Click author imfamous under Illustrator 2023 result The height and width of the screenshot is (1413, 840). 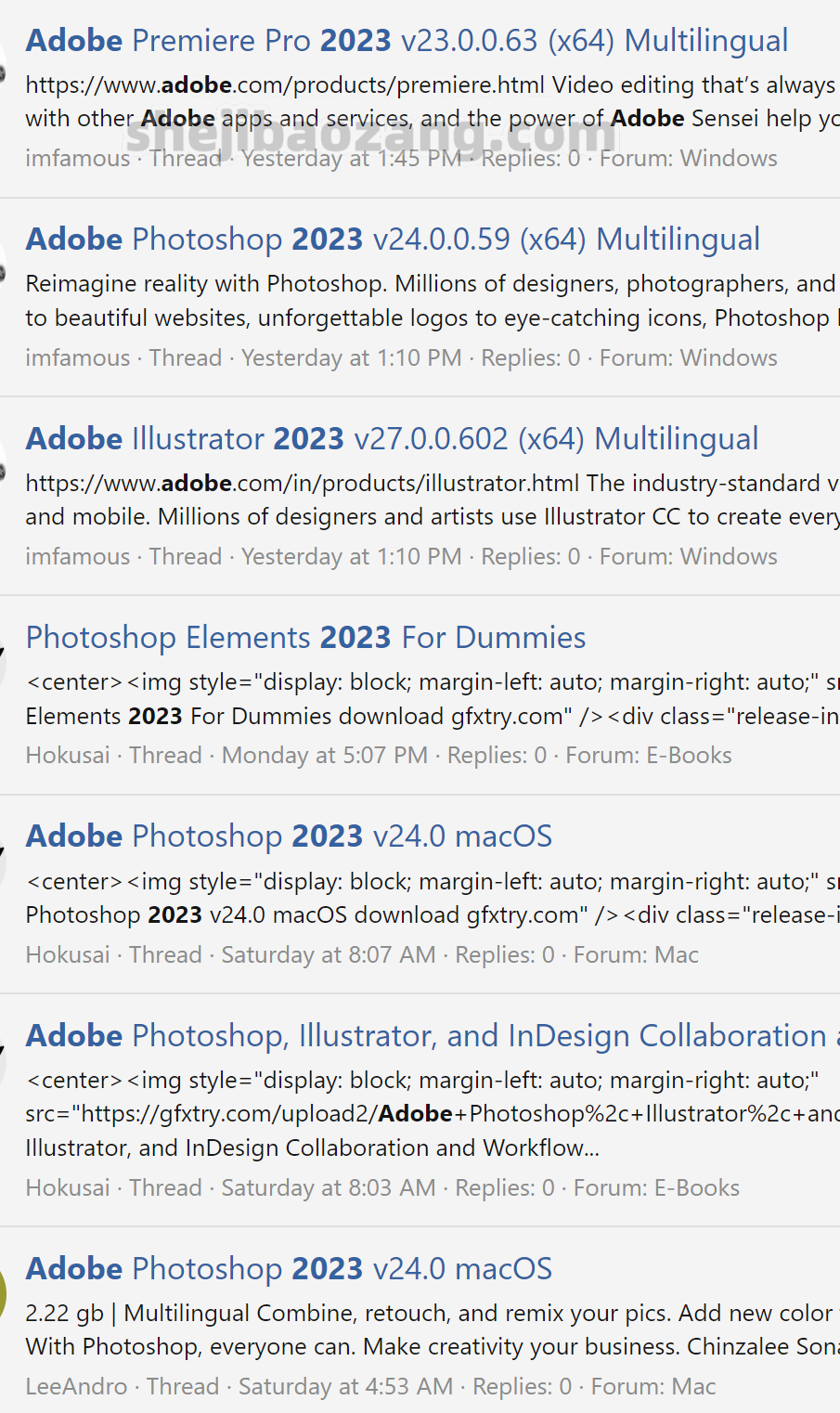[78, 557]
